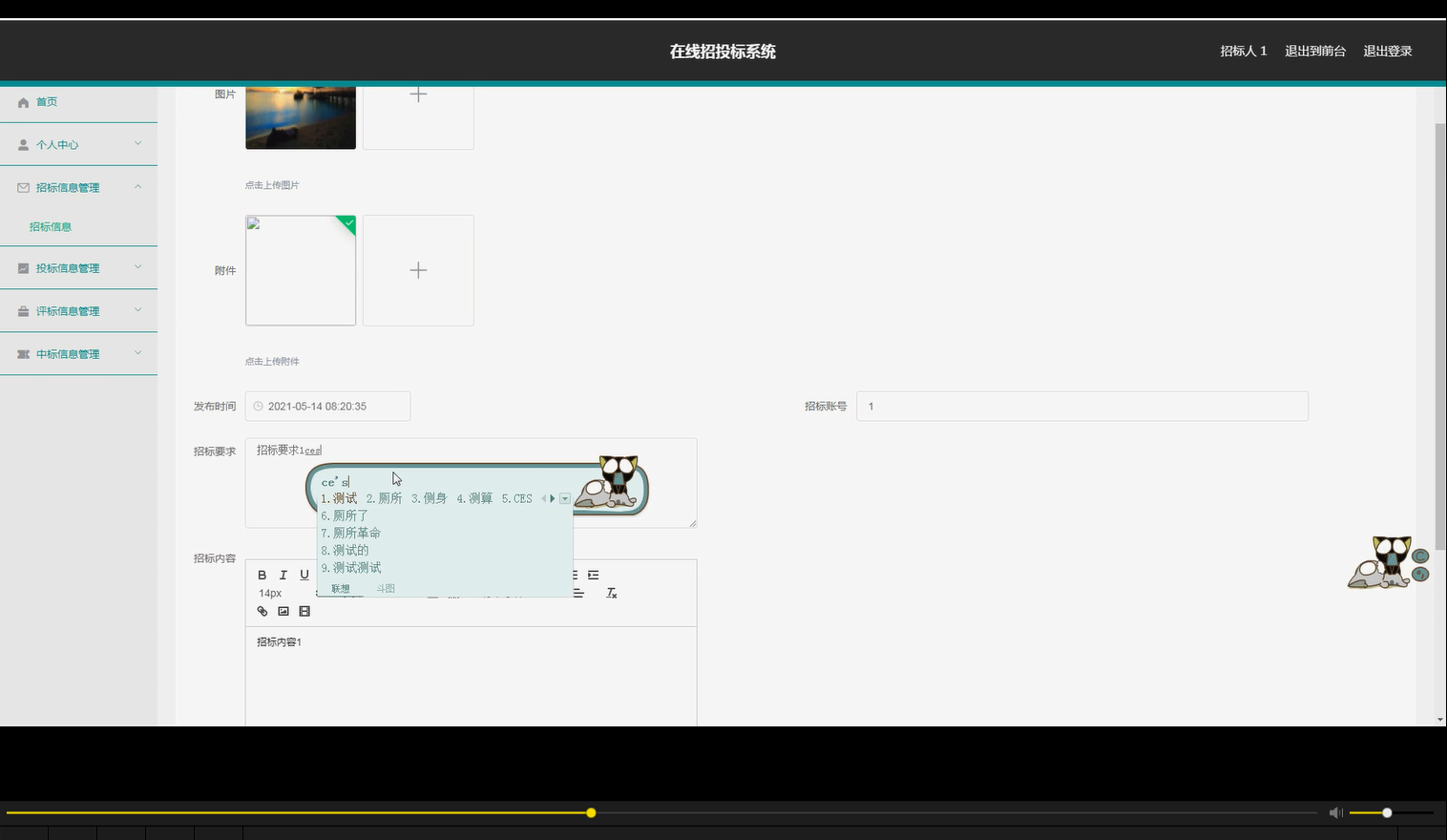Click the clock icon in 发布时间 field
Image resolution: width=1447 pixels, height=840 pixels.
258,406
